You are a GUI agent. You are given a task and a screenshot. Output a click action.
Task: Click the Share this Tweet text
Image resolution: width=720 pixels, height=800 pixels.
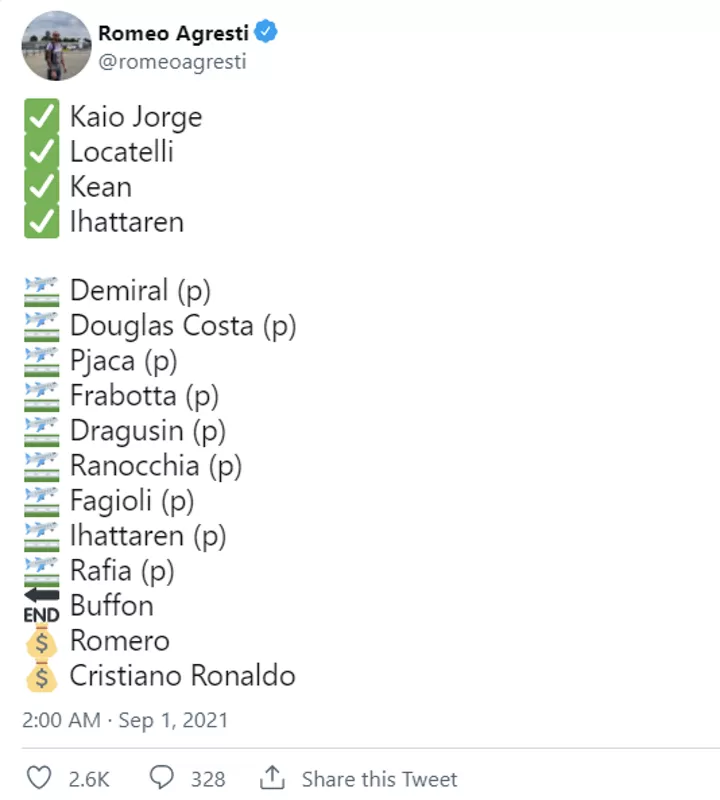[379, 779]
